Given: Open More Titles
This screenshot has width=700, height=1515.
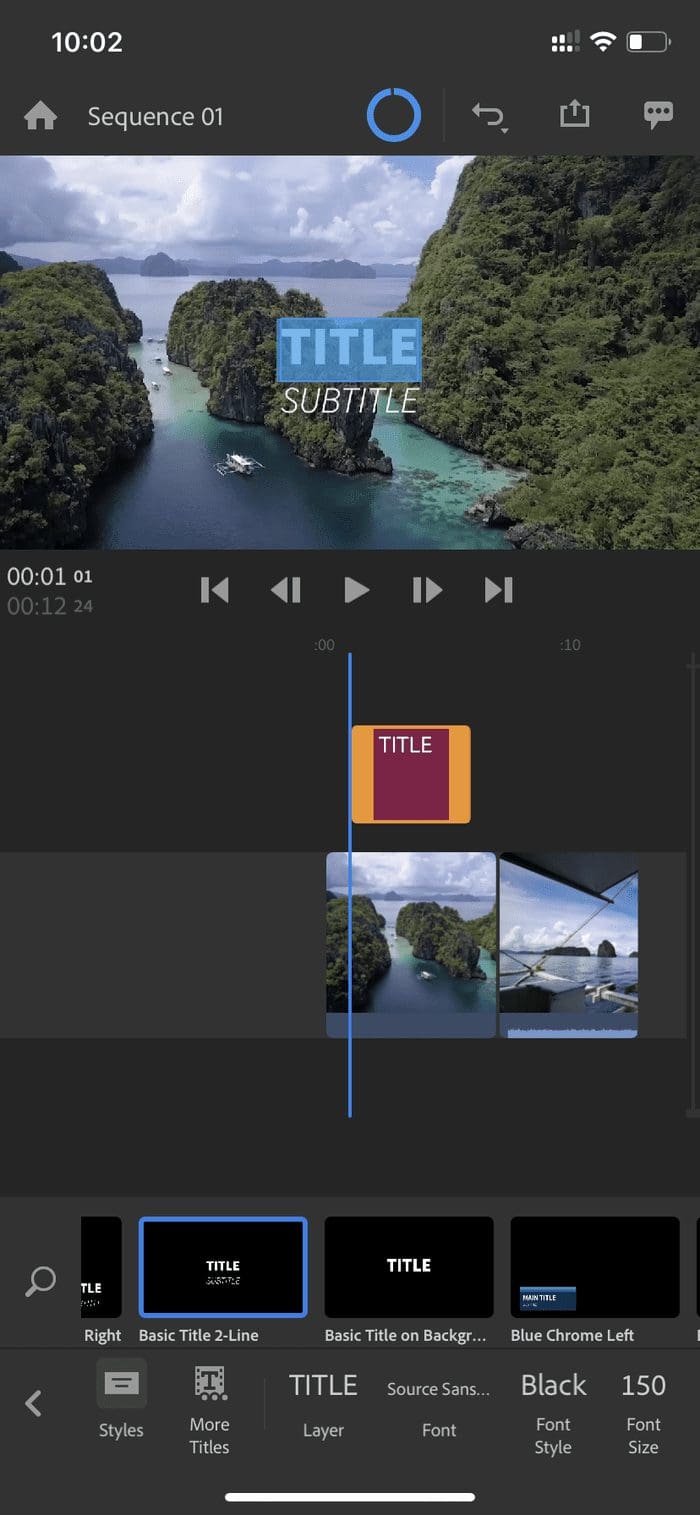Looking at the screenshot, I should pos(209,1408).
